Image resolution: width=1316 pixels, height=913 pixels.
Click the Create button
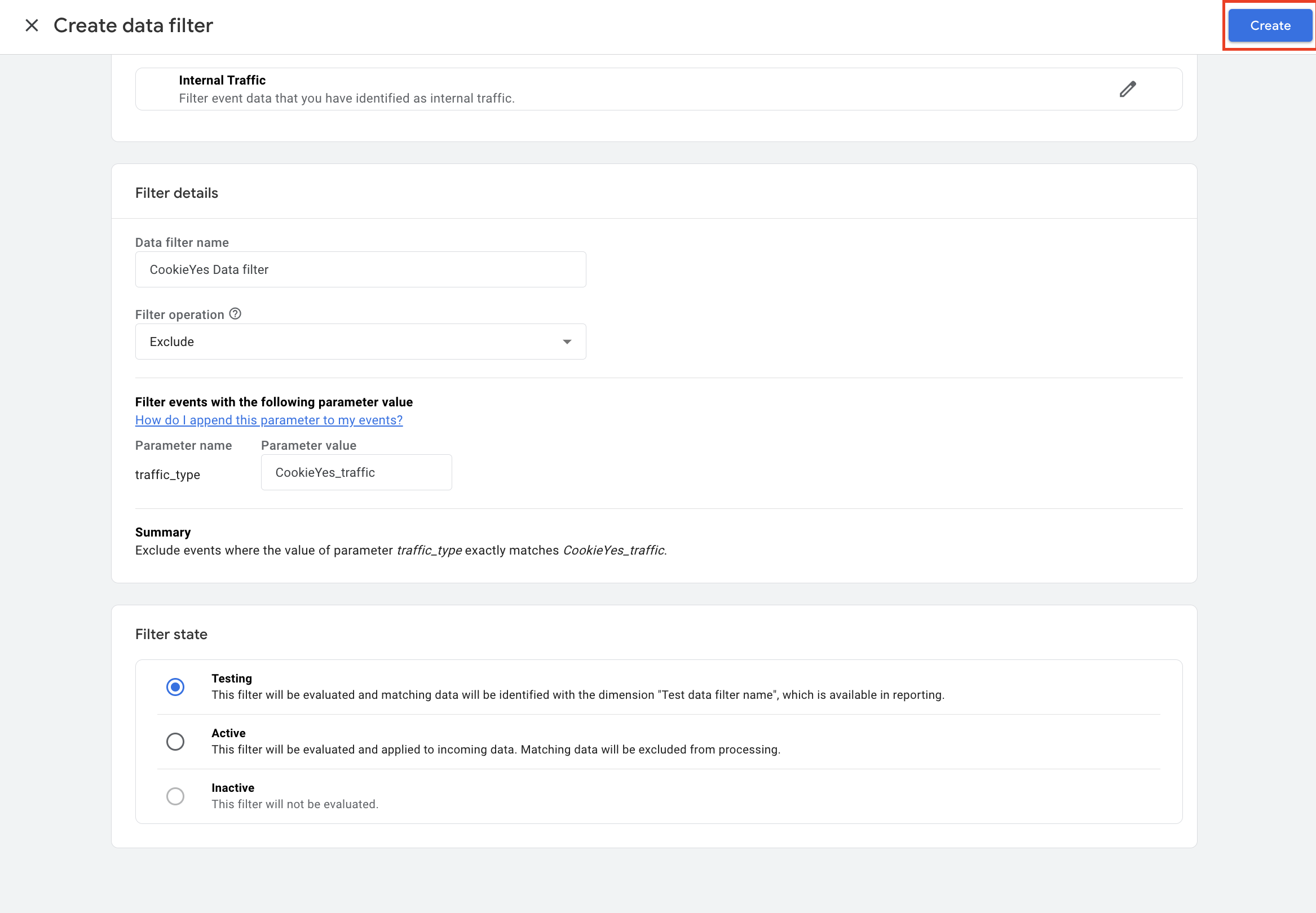pyautogui.click(x=1270, y=26)
